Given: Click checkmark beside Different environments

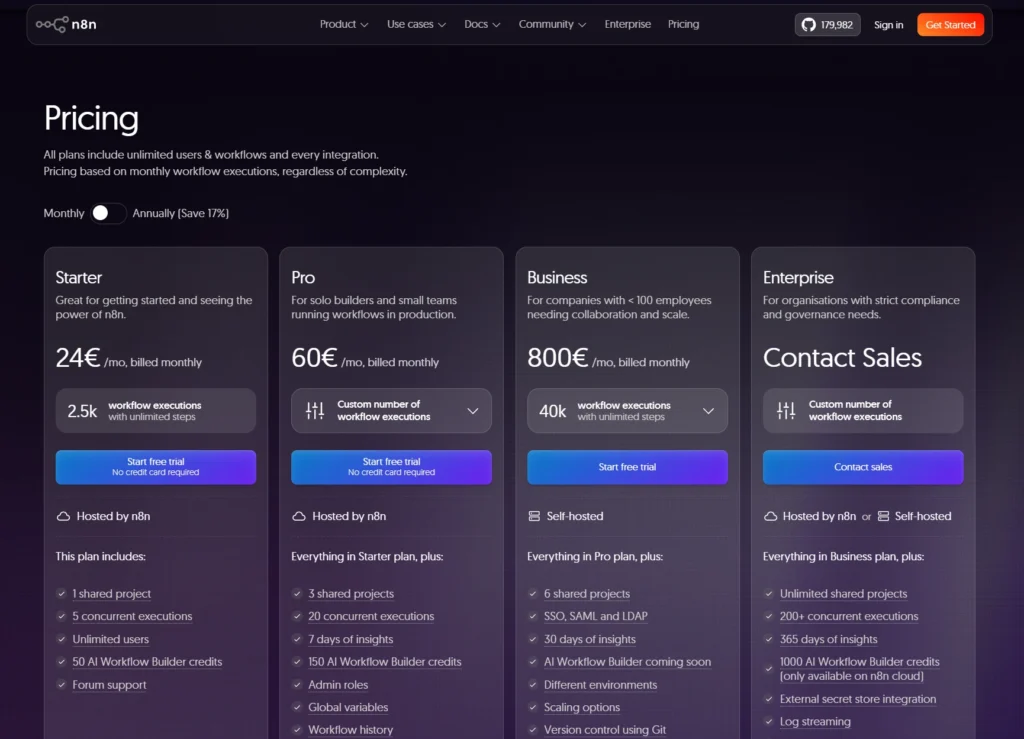Looking at the screenshot, I should pyautogui.click(x=533, y=685).
